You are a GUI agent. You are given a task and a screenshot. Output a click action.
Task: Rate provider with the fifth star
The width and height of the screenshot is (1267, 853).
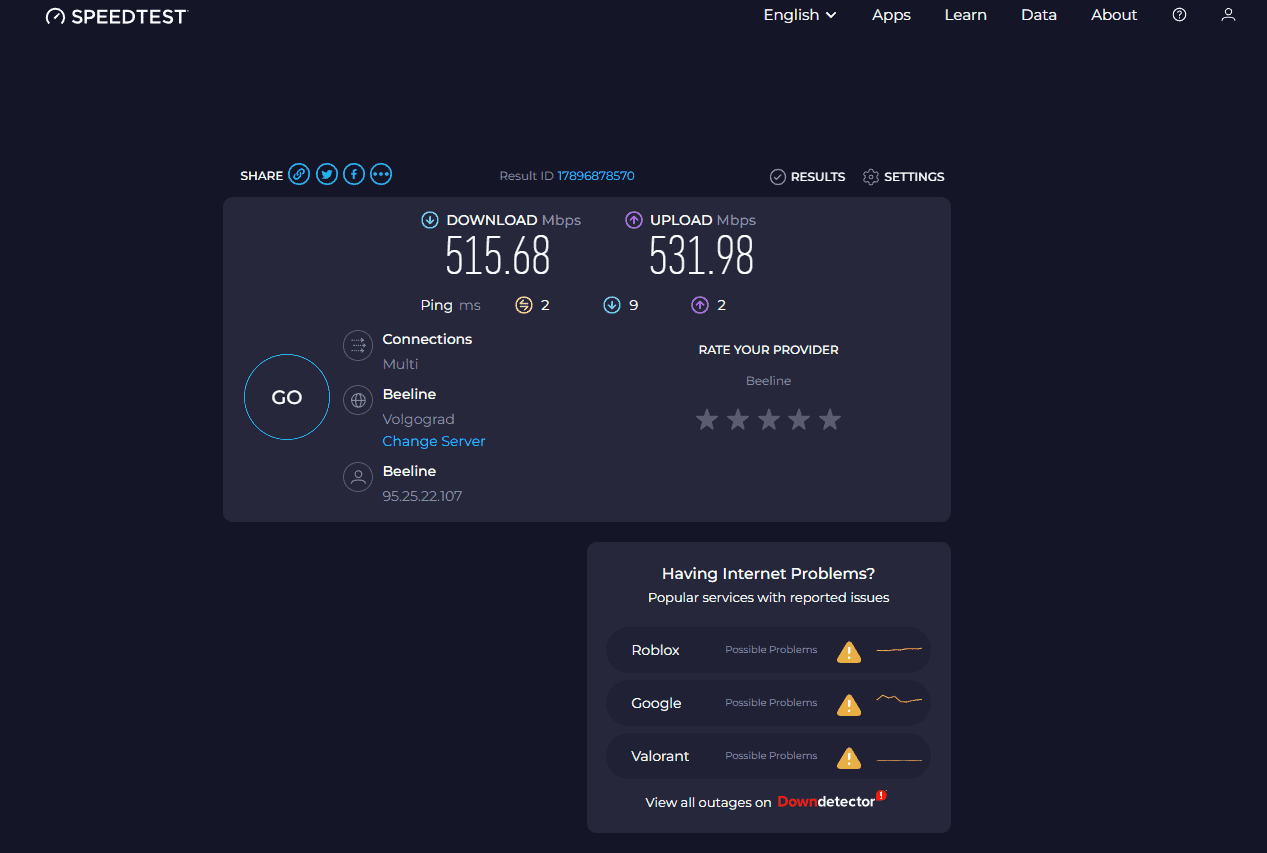coord(830,420)
